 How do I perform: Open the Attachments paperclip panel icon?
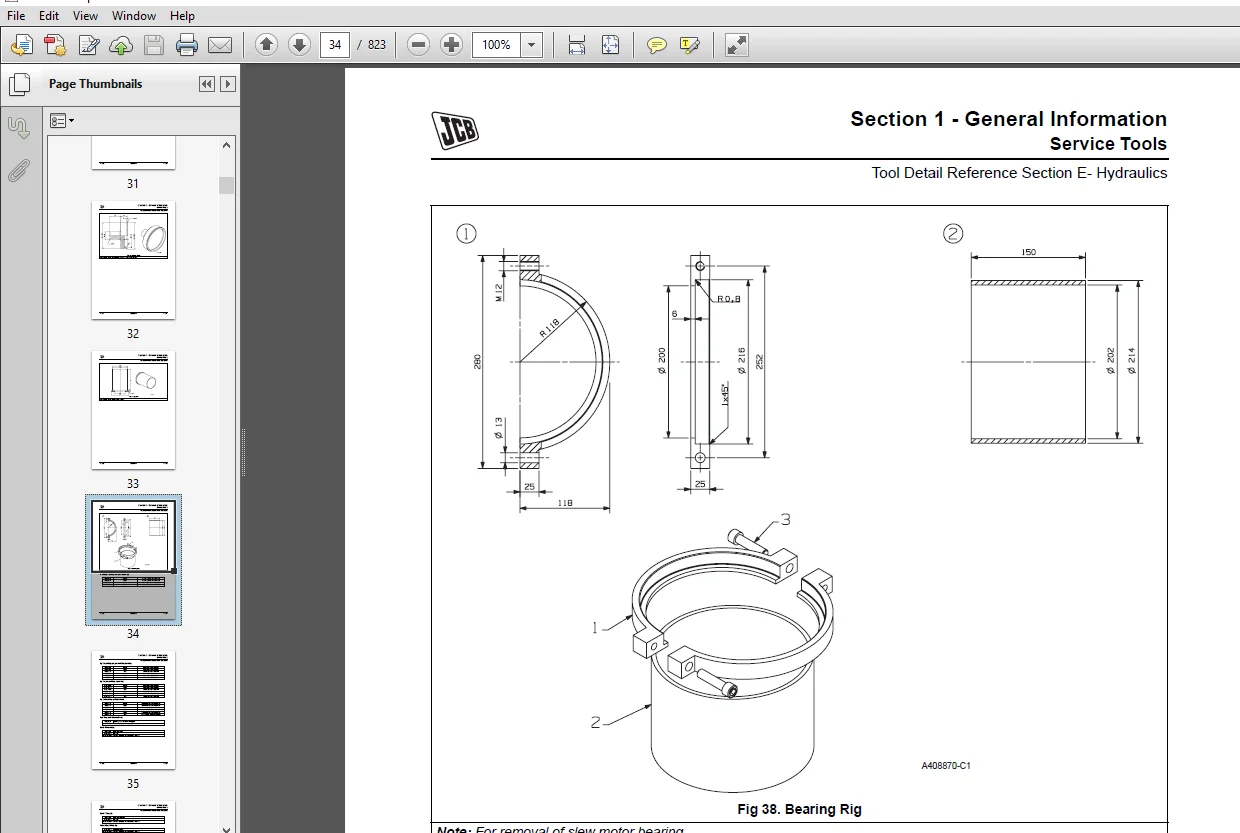(19, 171)
